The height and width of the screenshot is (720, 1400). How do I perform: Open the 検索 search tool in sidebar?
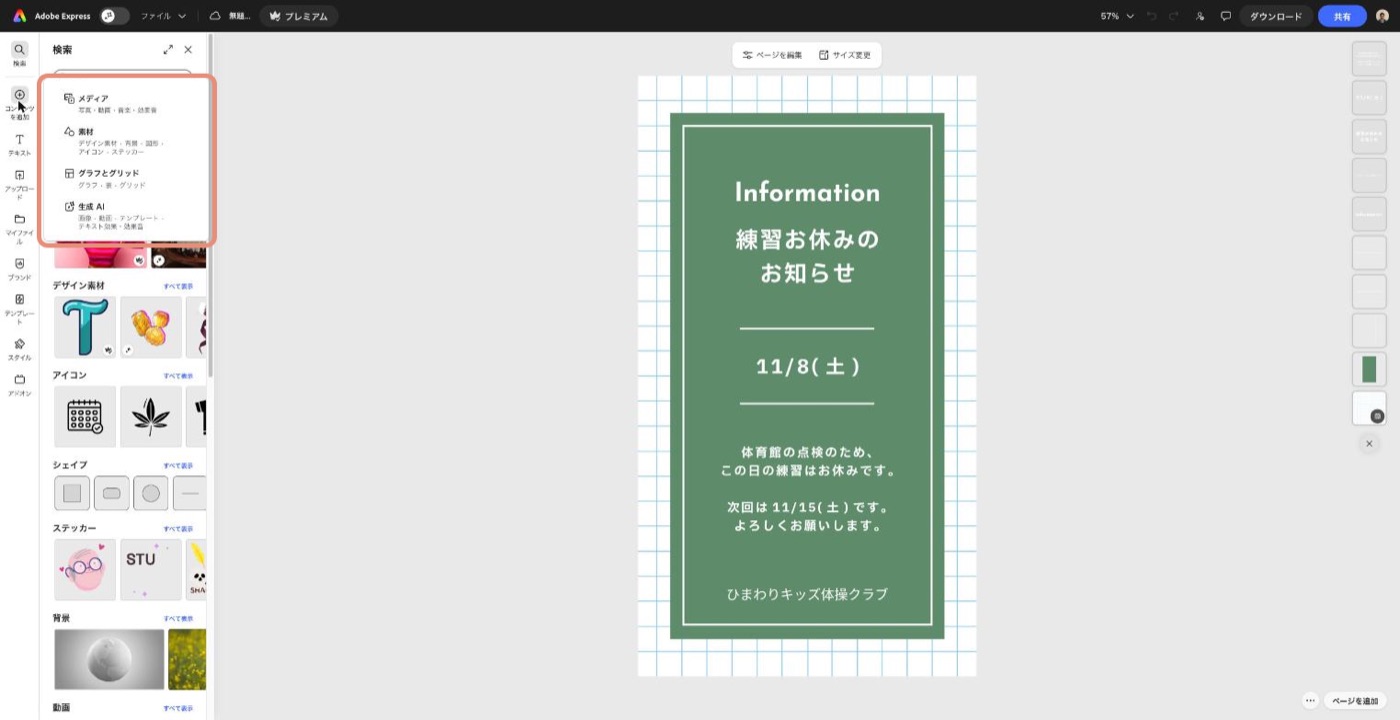click(x=19, y=54)
